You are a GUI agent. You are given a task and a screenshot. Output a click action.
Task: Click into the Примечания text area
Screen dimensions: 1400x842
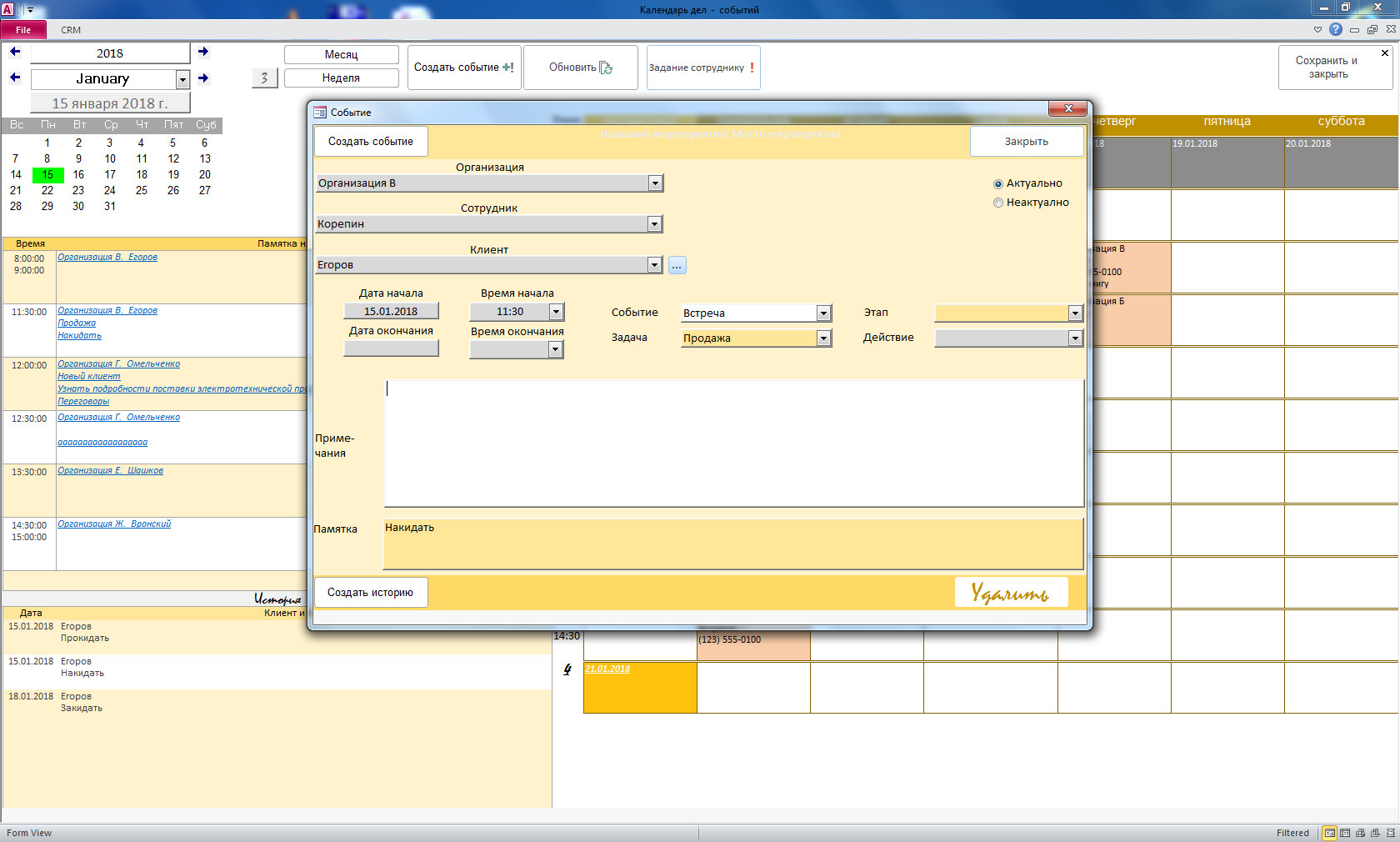point(734,443)
